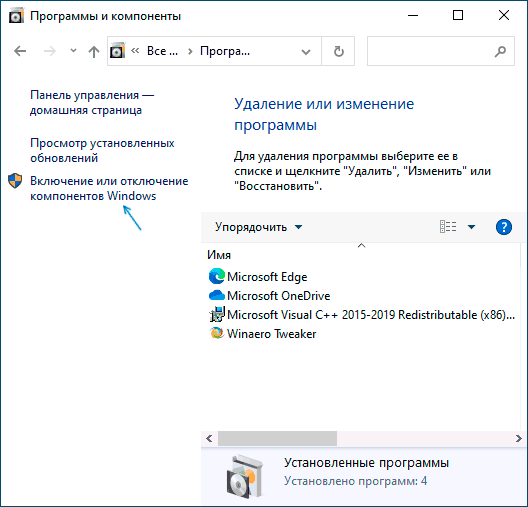Click horizontal scrollbar left arrow
This screenshot has height=507, width=528.
(x=209, y=438)
